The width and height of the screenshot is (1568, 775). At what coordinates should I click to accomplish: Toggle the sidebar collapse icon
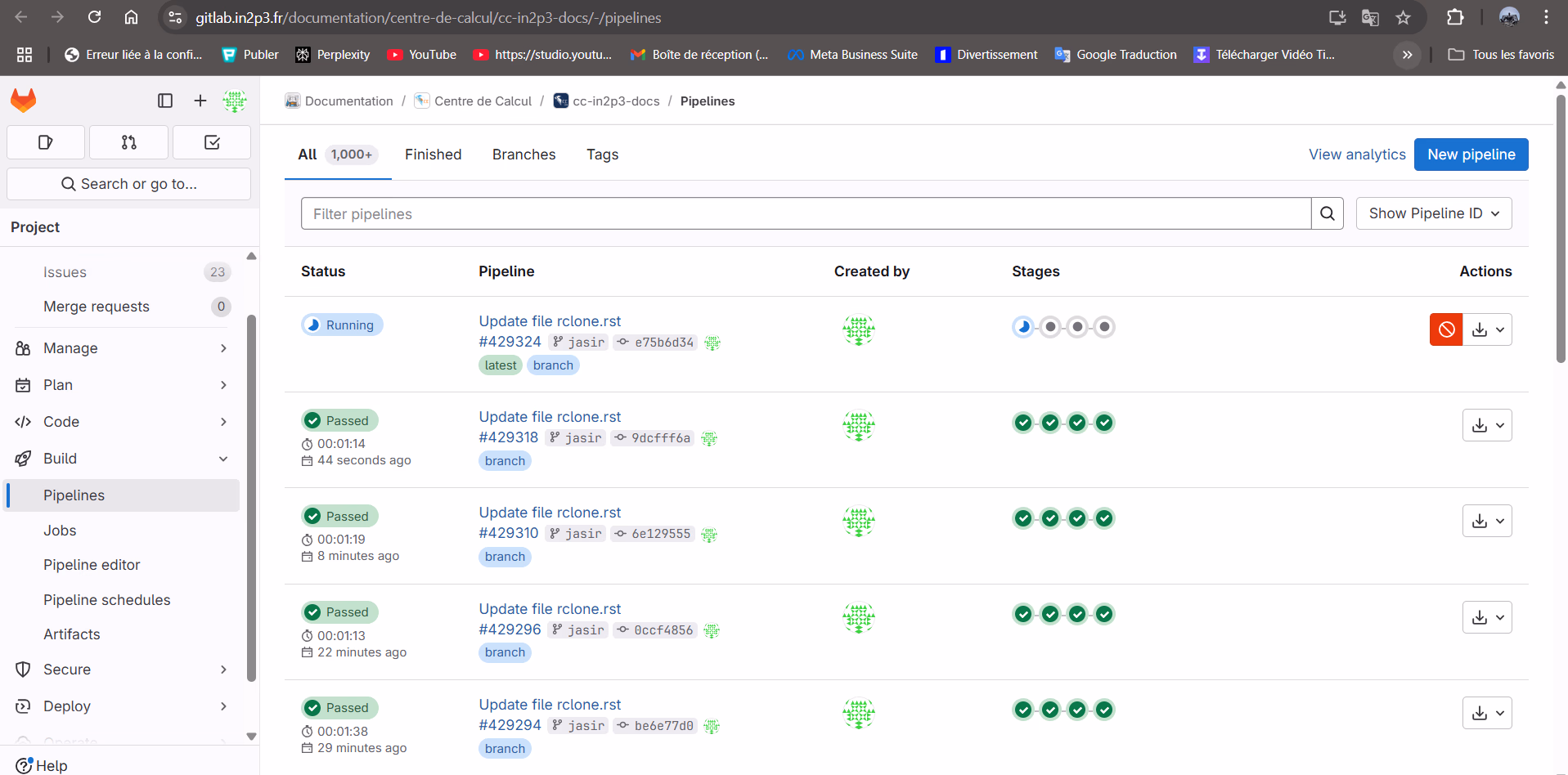click(x=165, y=101)
